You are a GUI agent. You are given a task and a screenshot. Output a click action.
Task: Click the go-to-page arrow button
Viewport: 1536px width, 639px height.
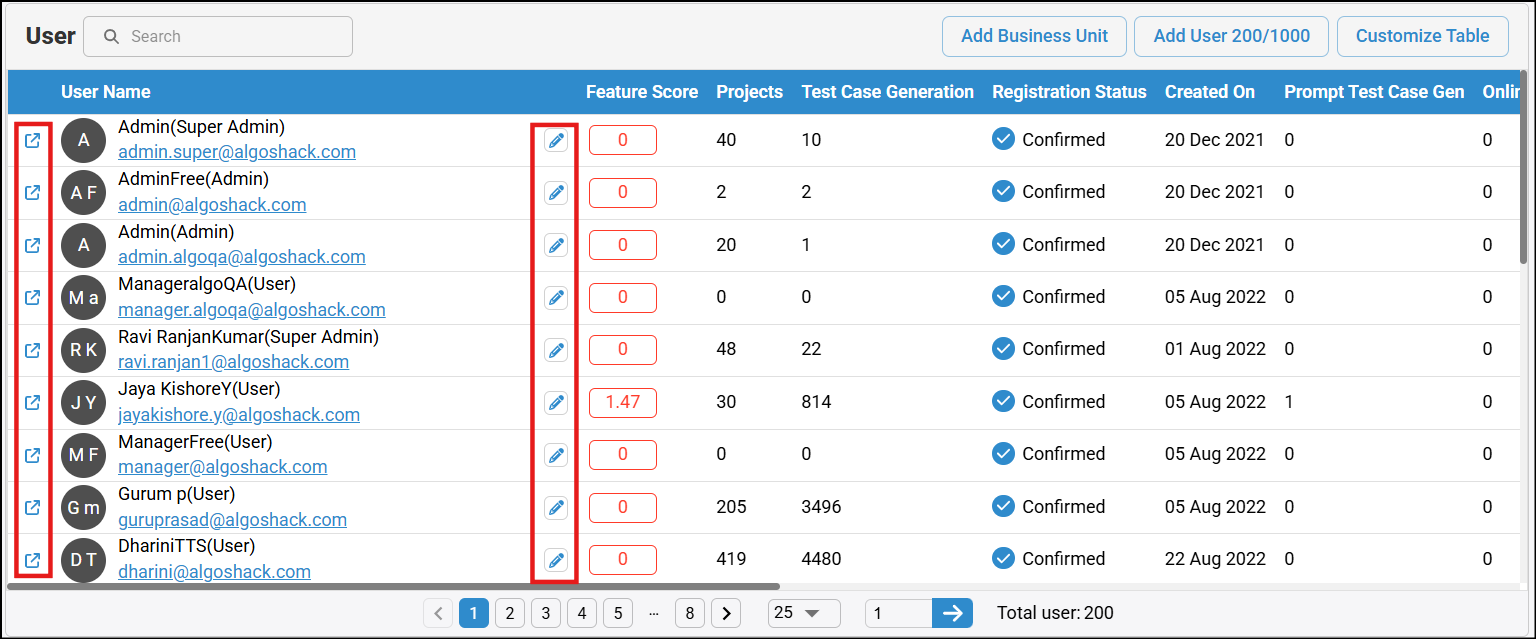(952, 613)
